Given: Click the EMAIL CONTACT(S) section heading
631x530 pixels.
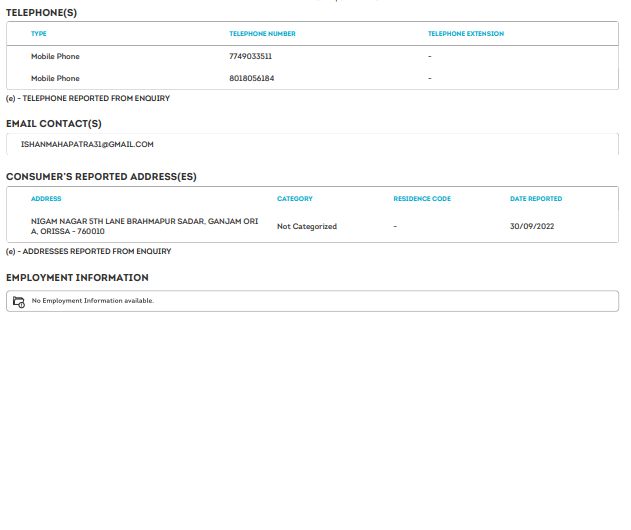Looking at the screenshot, I should [x=54, y=124].
